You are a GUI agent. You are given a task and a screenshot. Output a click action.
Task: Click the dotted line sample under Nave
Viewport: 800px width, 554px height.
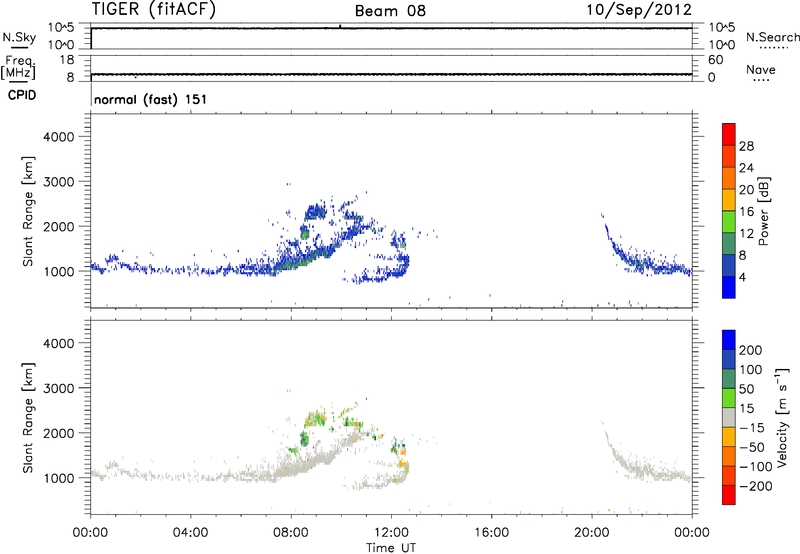tap(762, 81)
